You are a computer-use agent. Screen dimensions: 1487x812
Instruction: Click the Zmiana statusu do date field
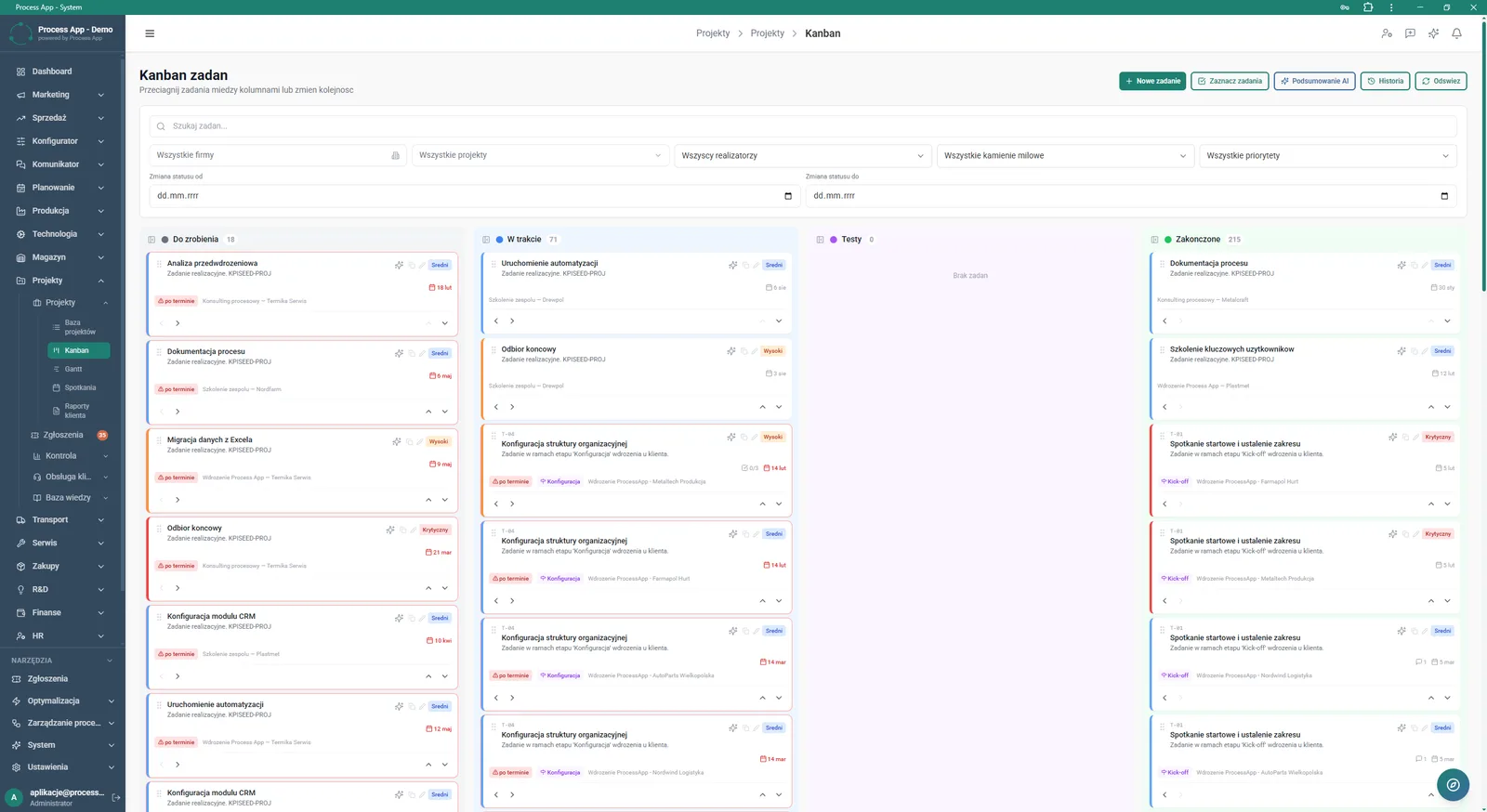(x=1130, y=196)
